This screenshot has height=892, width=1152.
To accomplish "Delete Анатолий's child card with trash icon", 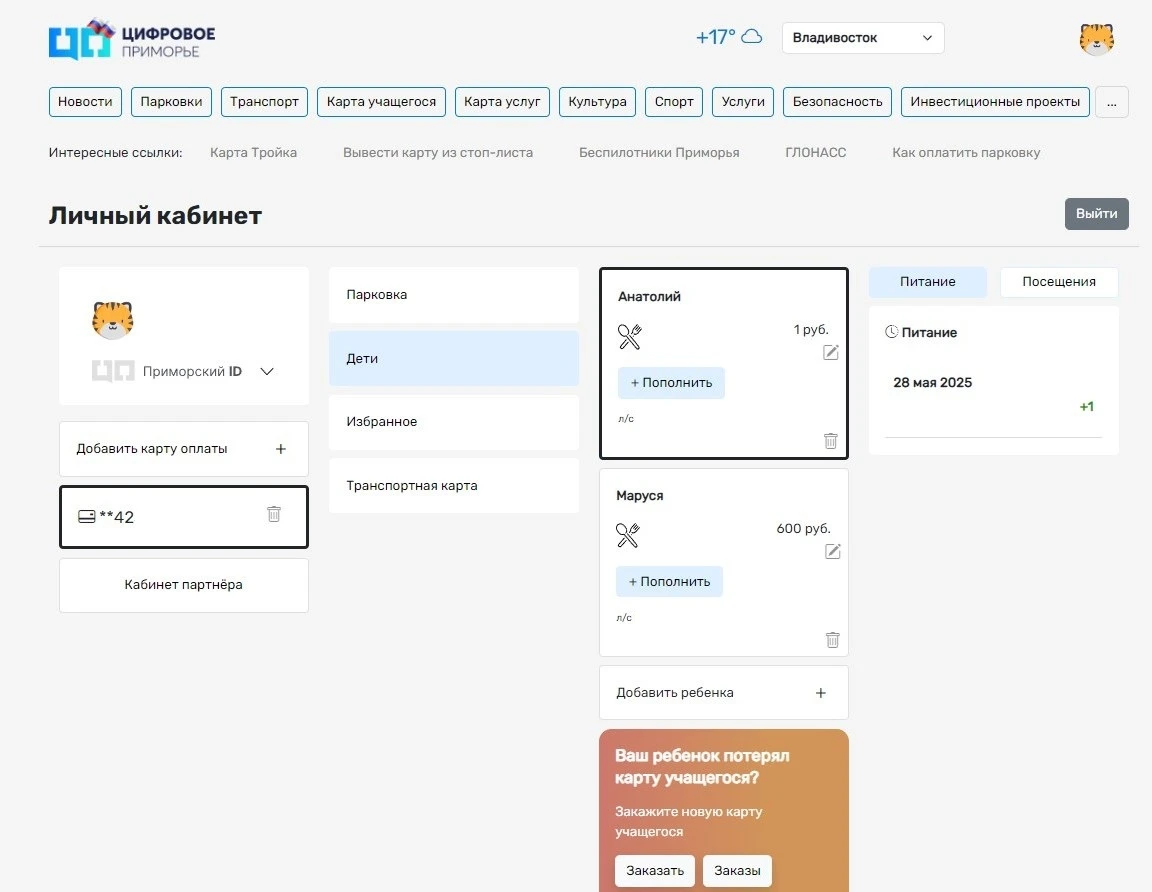I will click(831, 440).
